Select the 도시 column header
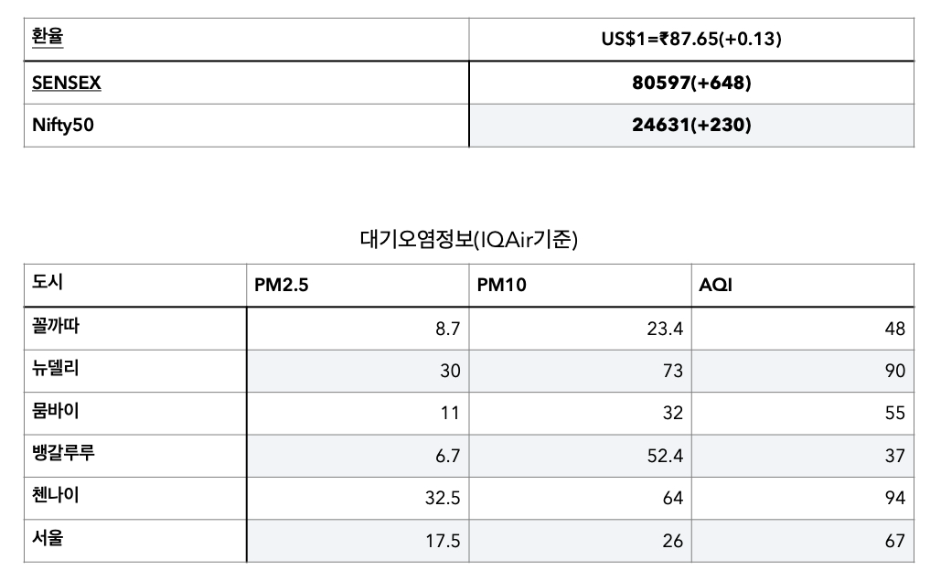The height and width of the screenshot is (582, 930). (x=47, y=283)
